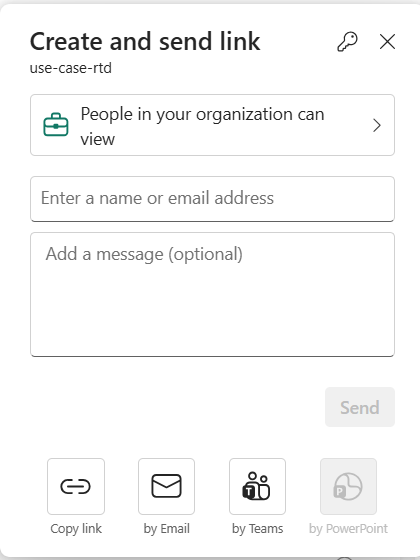The width and height of the screenshot is (420, 560).
Task: Click into the optional message box
Action: [212, 294]
